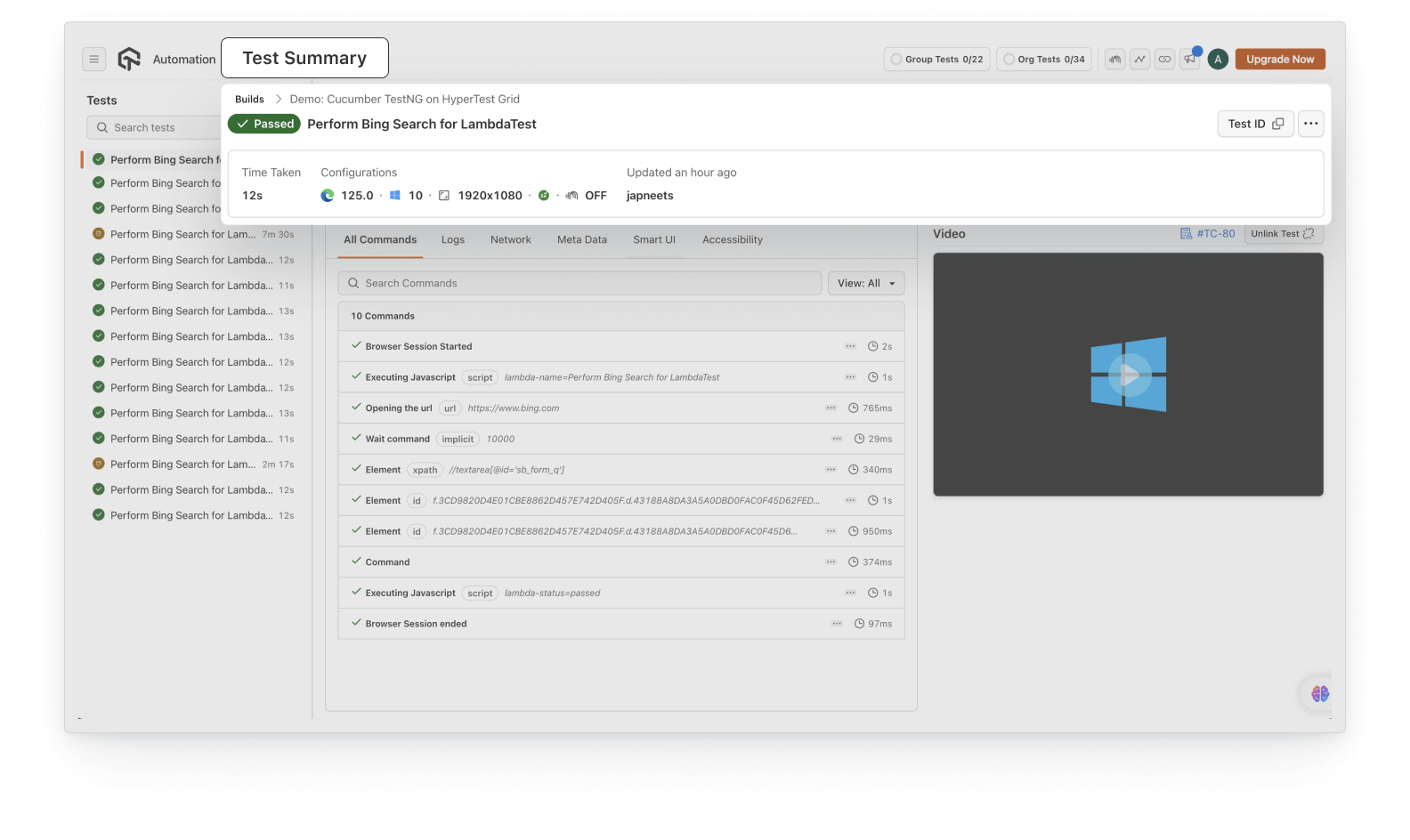Click the Search Commands input field

pos(579,283)
